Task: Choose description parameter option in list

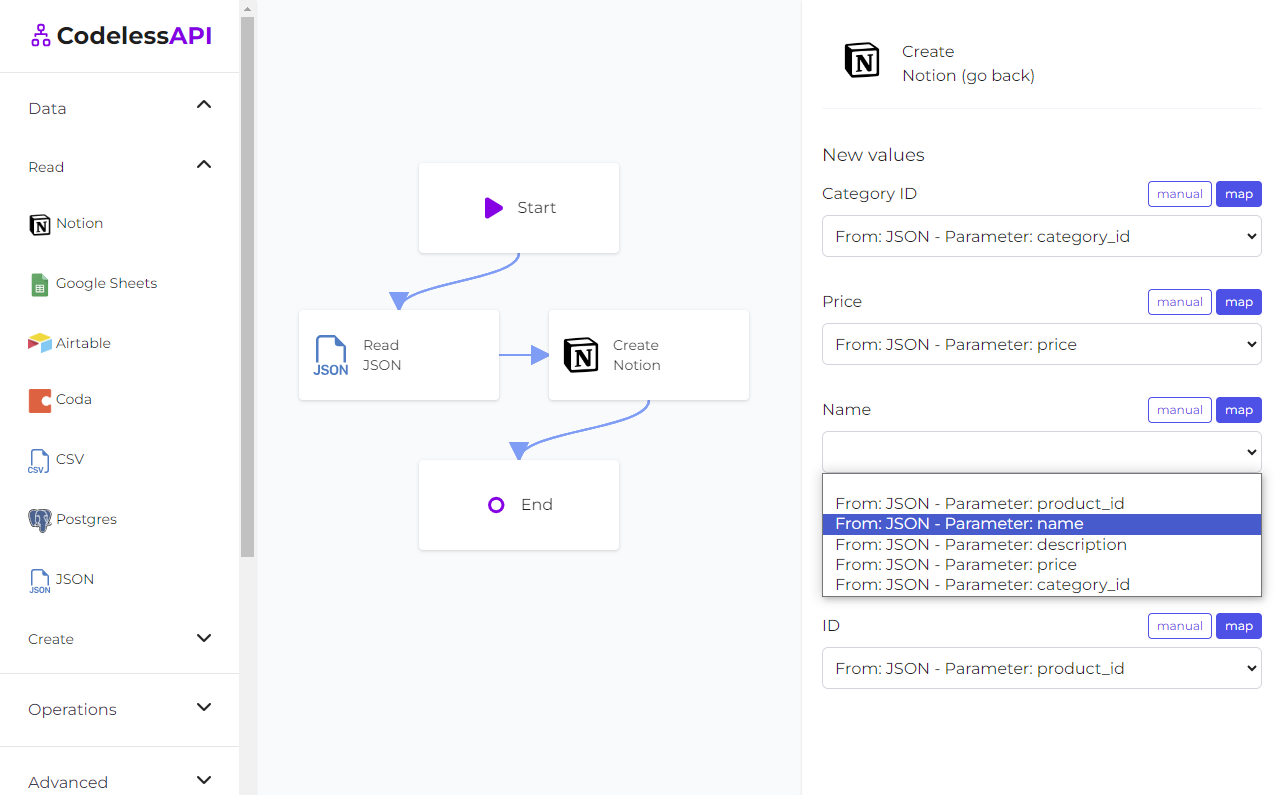Action: 1042,545
